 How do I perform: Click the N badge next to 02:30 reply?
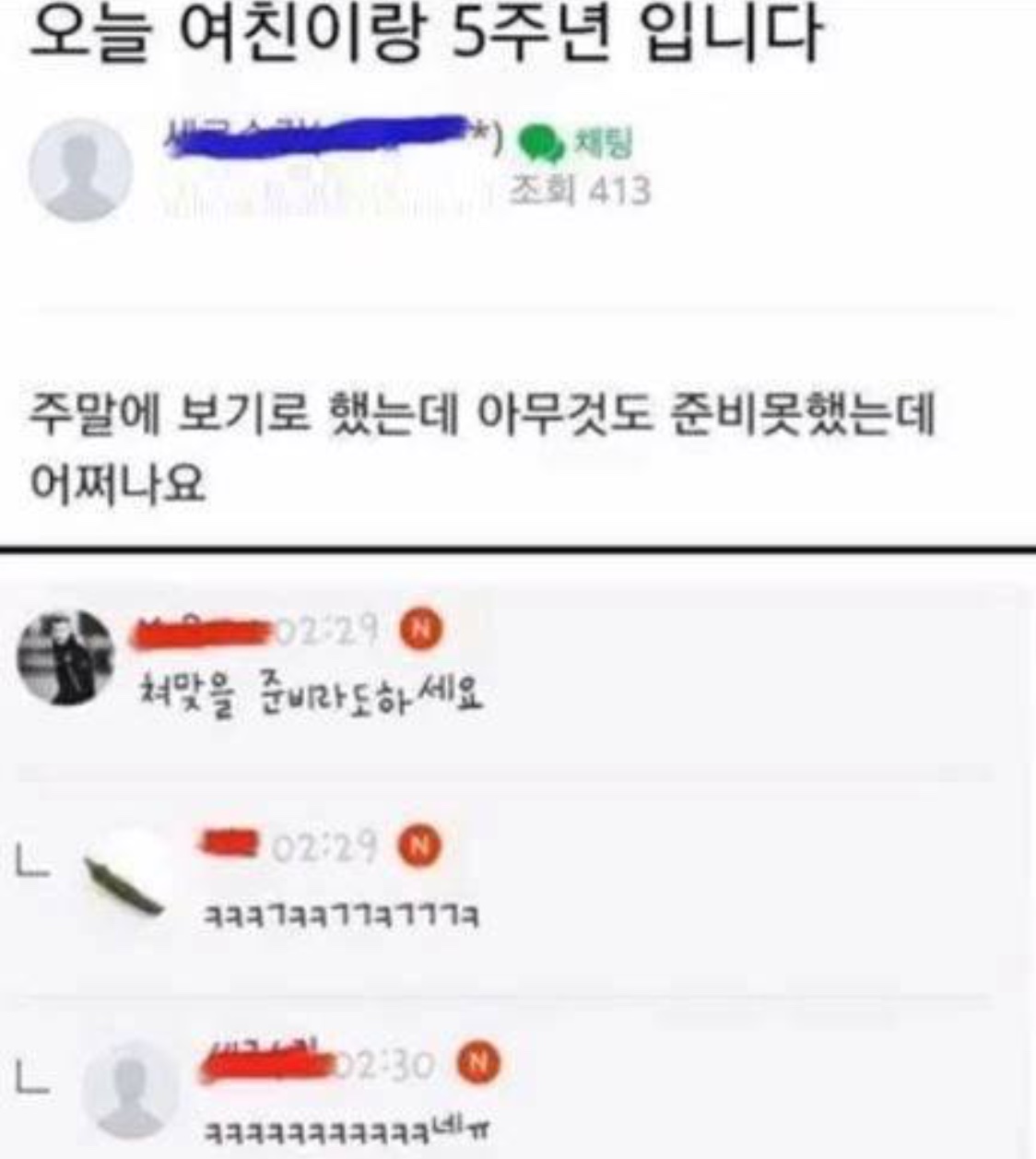click(x=478, y=1063)
